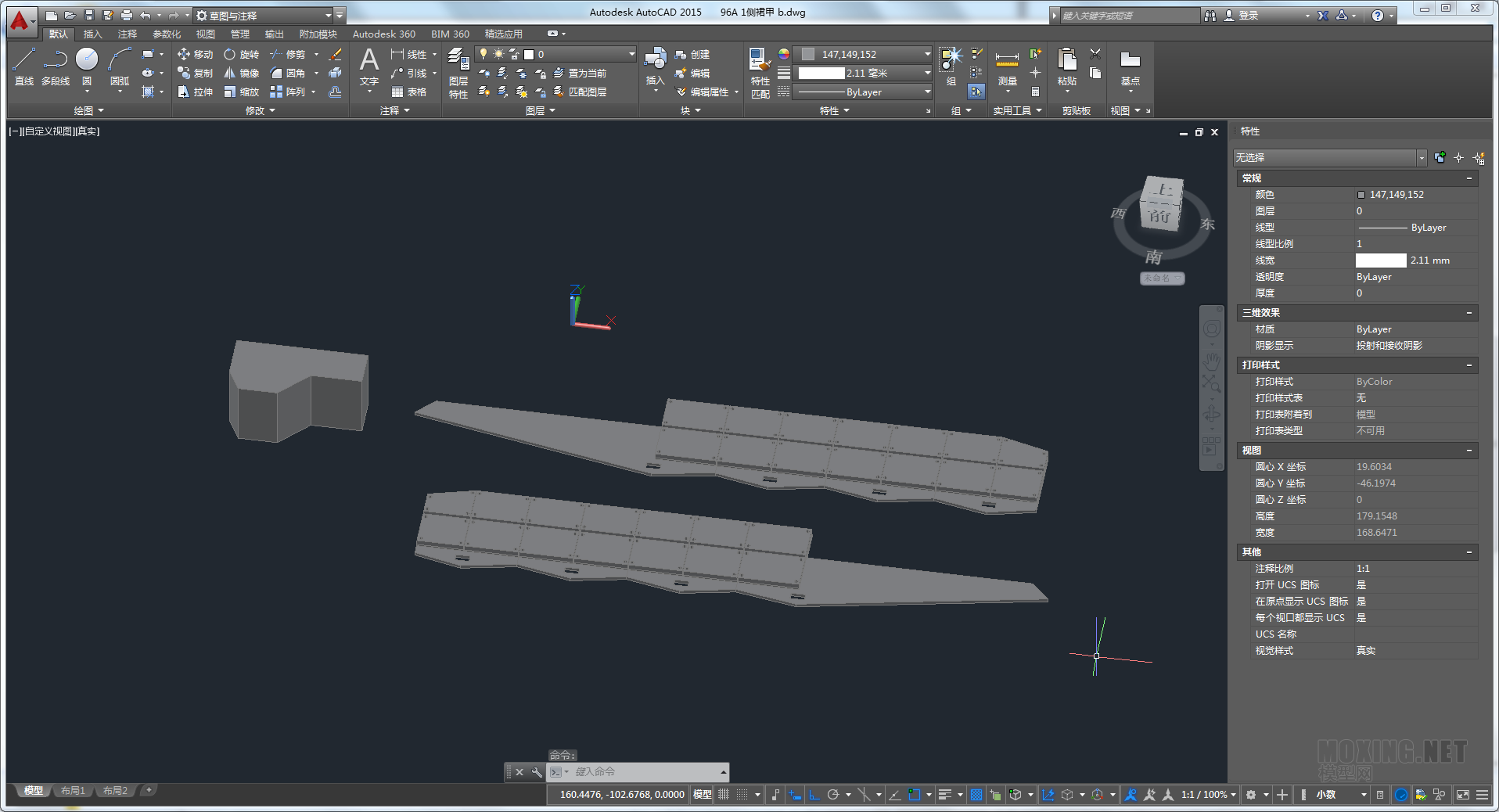Click the erase tool icon in 修改 panel

(335, 54)
